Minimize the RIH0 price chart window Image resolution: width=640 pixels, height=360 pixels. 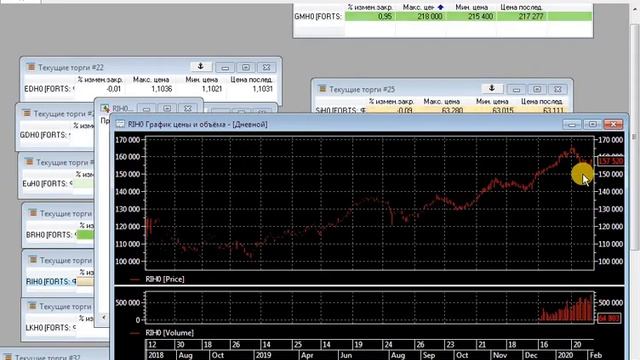(x=572, y=124)
